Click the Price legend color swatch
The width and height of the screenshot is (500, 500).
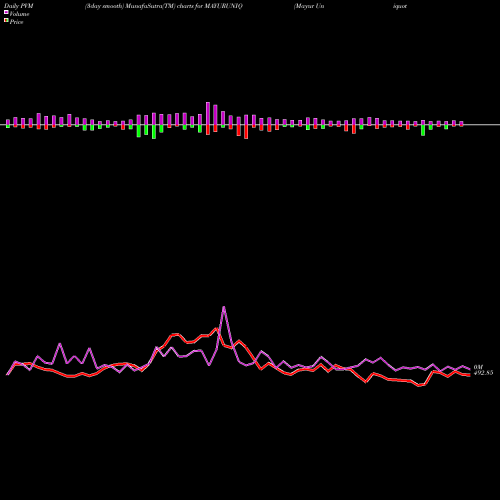(6, 21)
